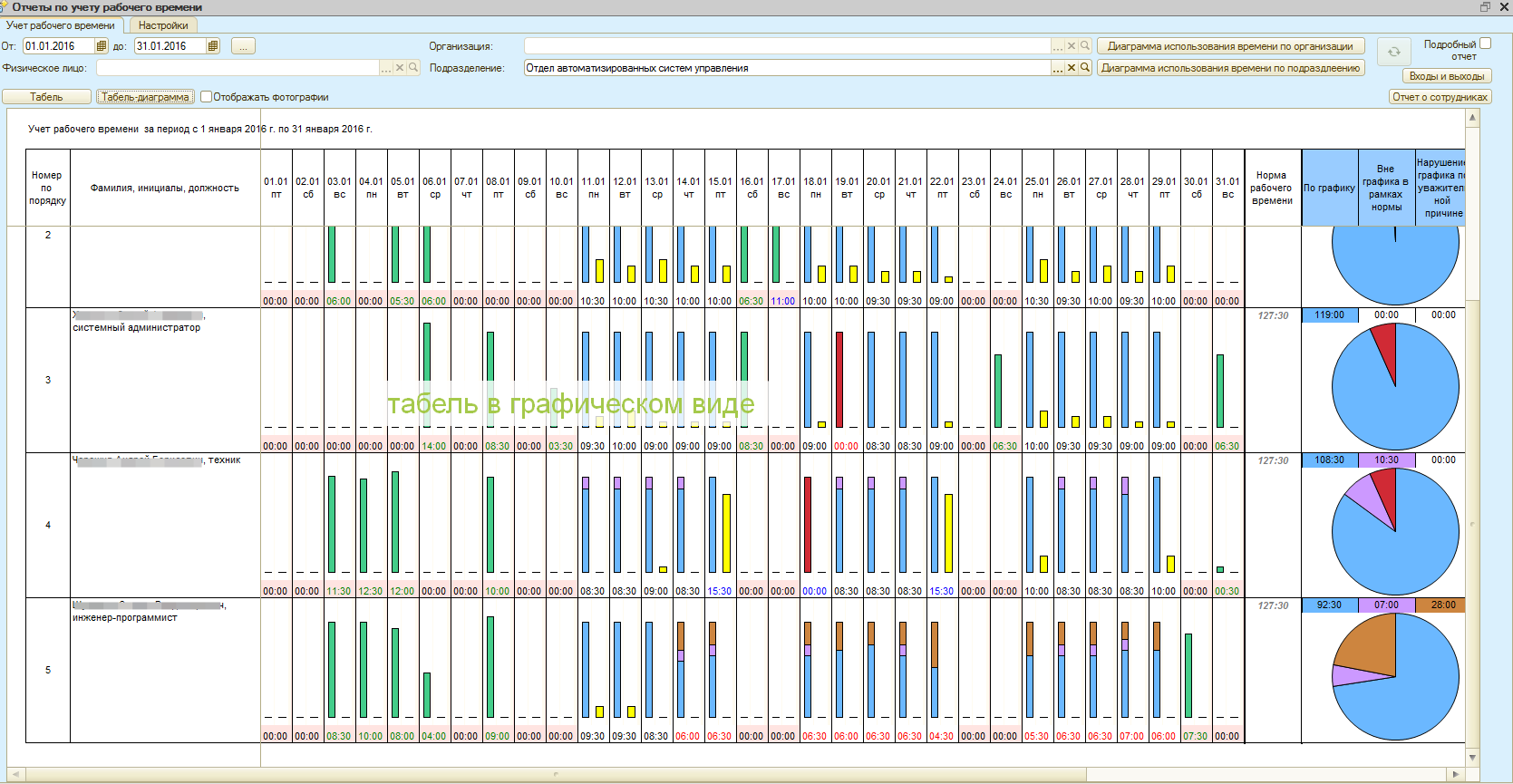Focus the 'до' end date input field
Screen dimensions: 1513x784
click(x=170, y=46)
